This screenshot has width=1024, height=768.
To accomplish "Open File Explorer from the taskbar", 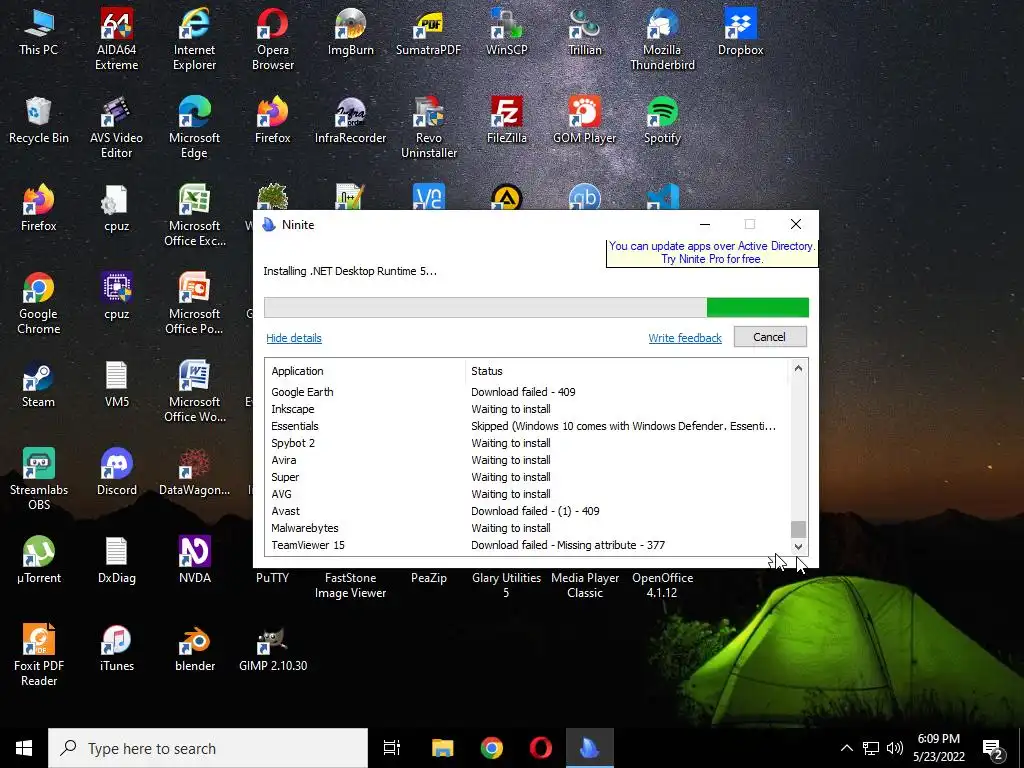I will coord(442,748).
